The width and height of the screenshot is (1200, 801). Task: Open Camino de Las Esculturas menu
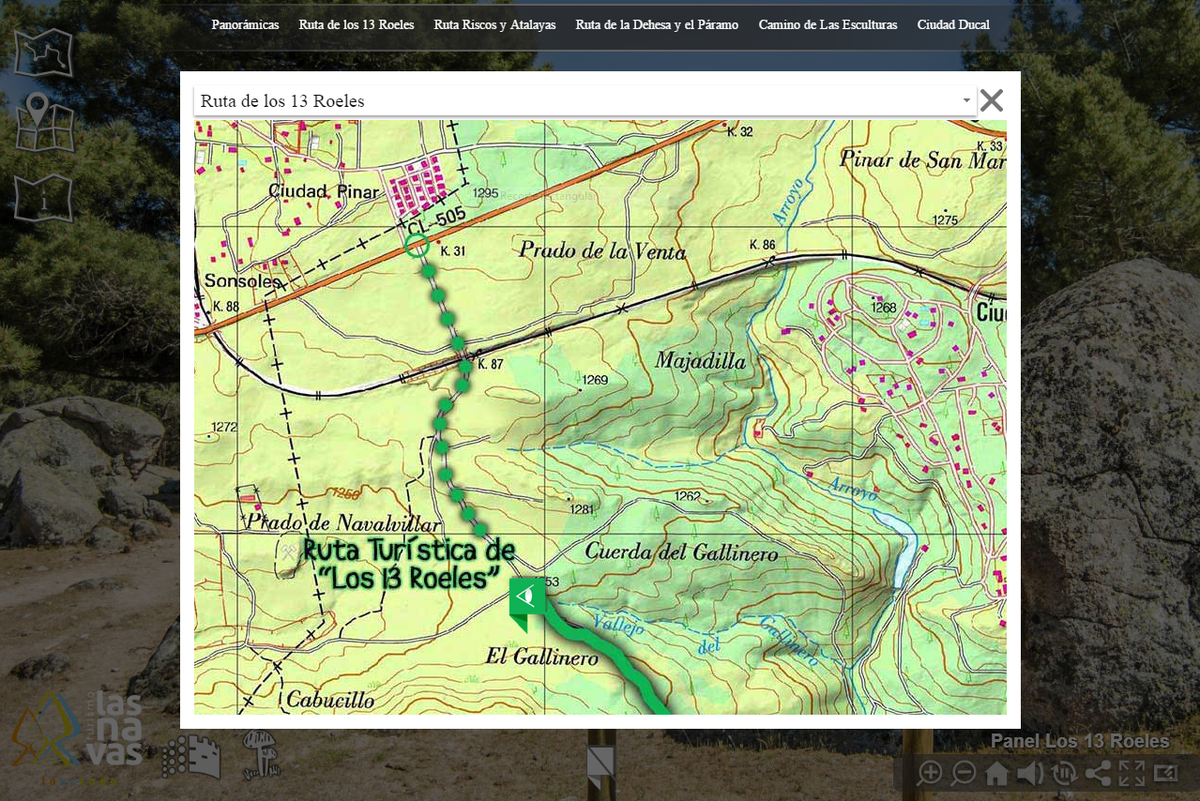click(828, 25)
